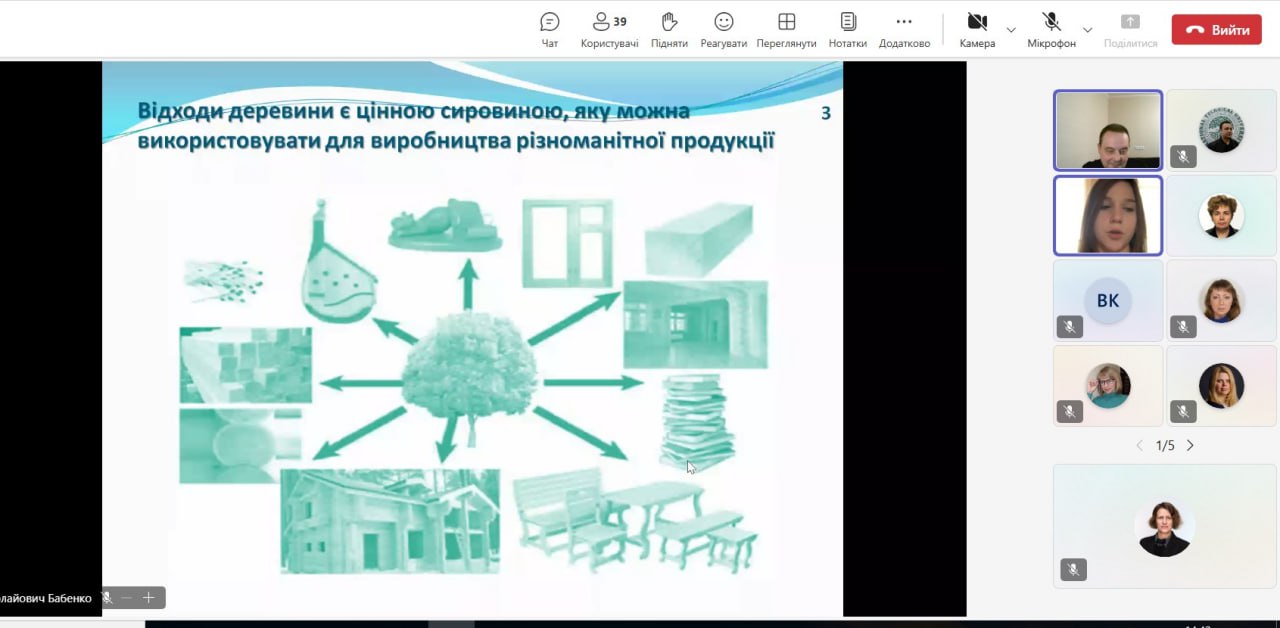
Task: Select the speaking young woman's video tile
Action: (1108, 216)
